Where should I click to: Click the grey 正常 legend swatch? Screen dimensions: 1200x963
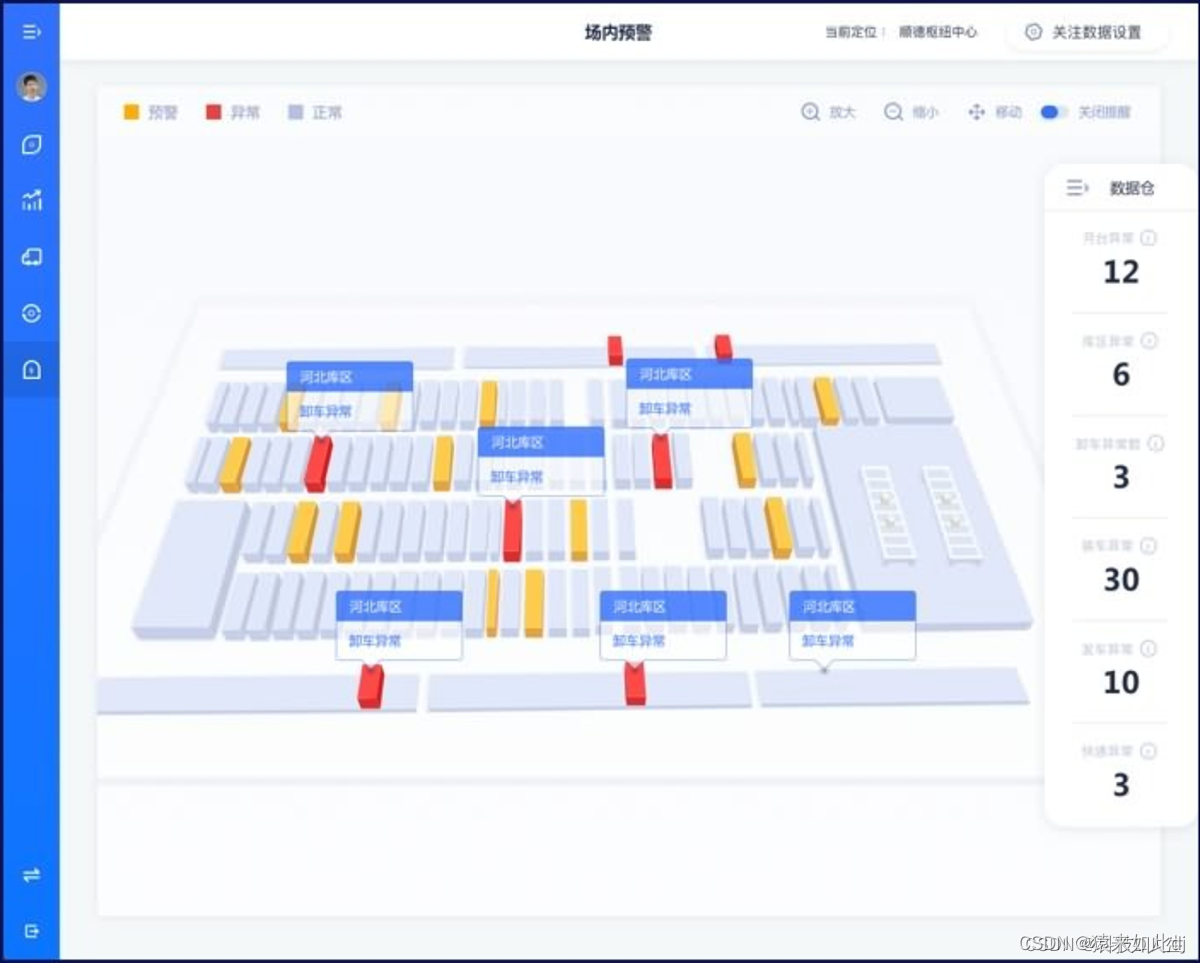pos(295,112)
